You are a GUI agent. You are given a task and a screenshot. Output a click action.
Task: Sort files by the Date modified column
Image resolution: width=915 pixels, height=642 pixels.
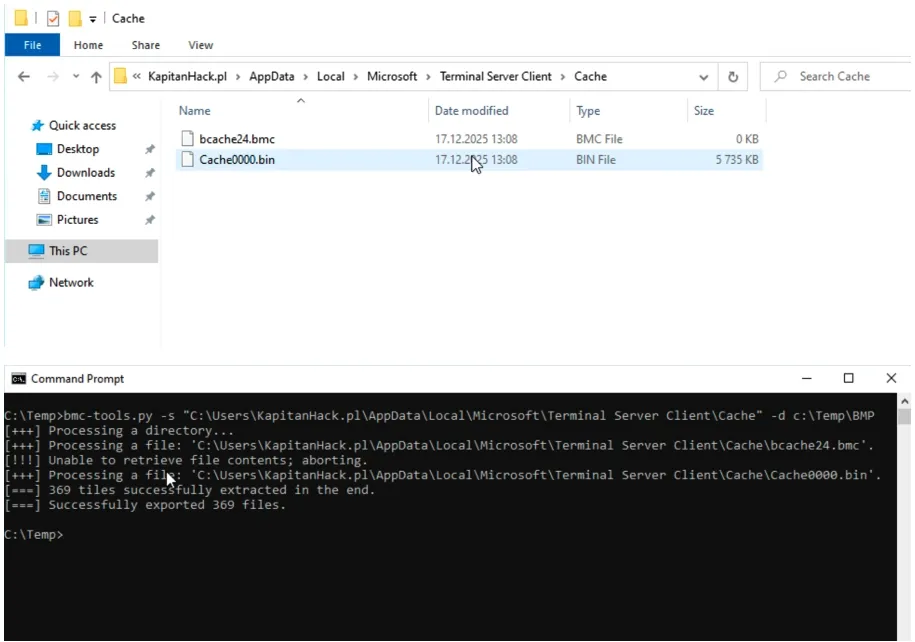pos(471,111)
